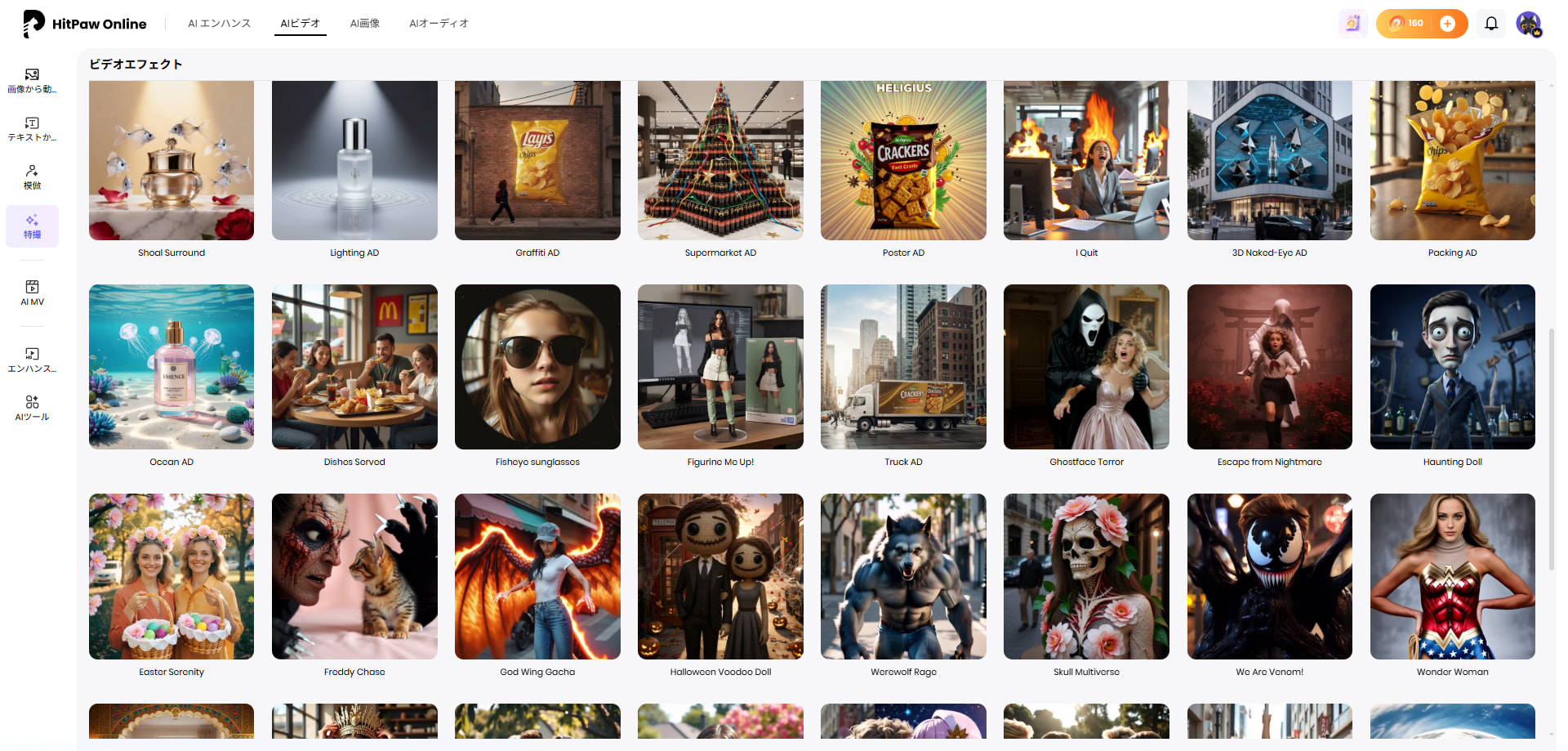The height and width of the screenshot is (751, 1568).
Task: Click the HitPaw Online logo
Action: 85,24
